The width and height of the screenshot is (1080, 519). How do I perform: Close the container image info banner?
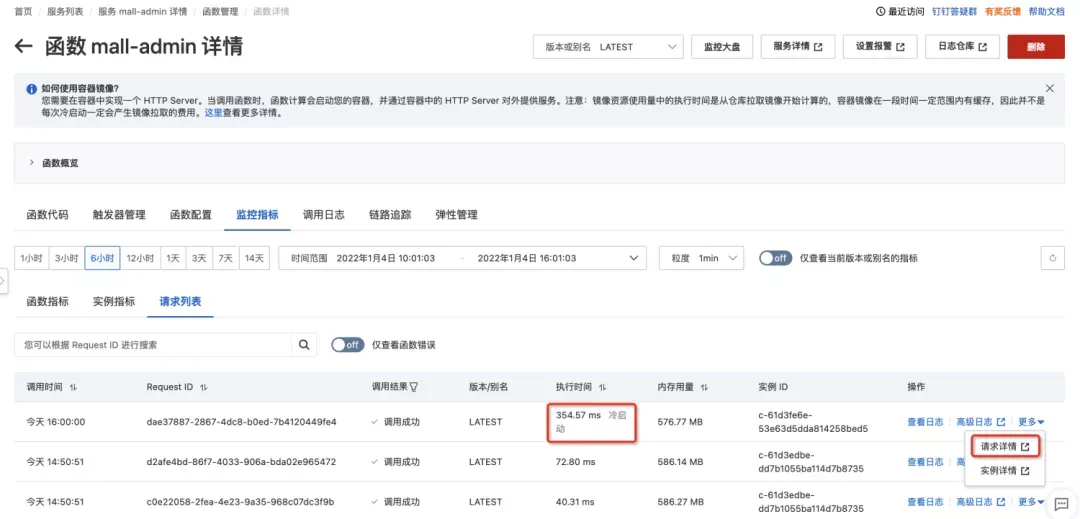tap(1050, 88)
